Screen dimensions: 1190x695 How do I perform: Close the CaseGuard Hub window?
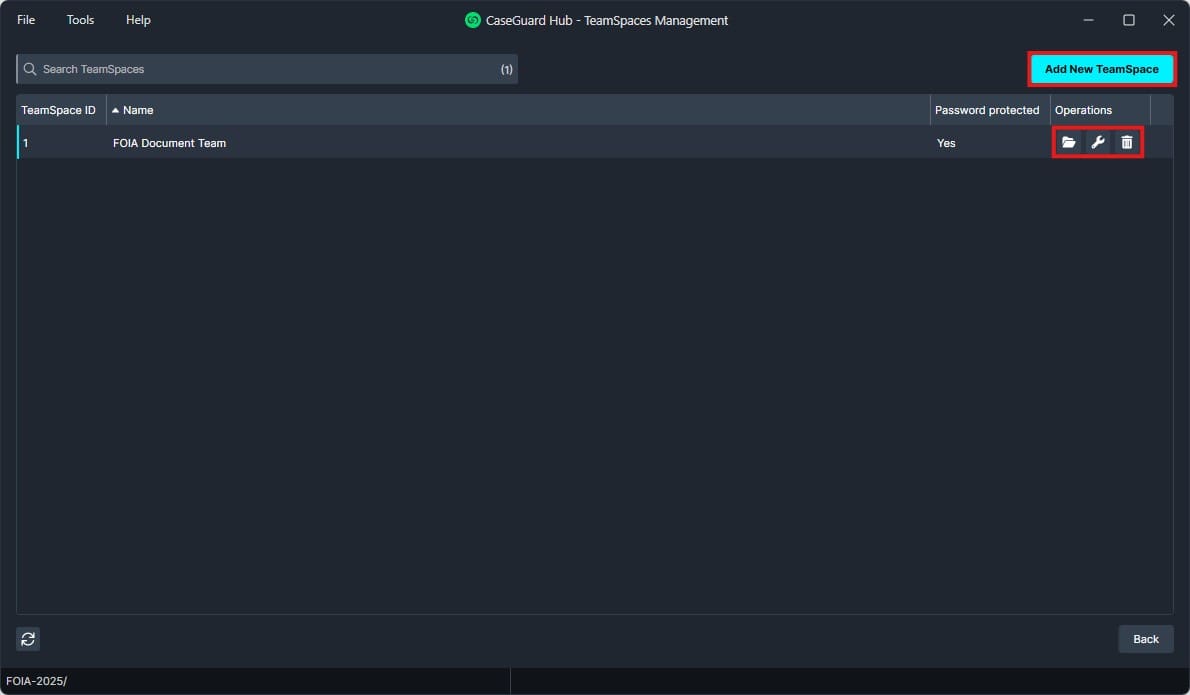pyautogui.click(x=1169, y=20)
